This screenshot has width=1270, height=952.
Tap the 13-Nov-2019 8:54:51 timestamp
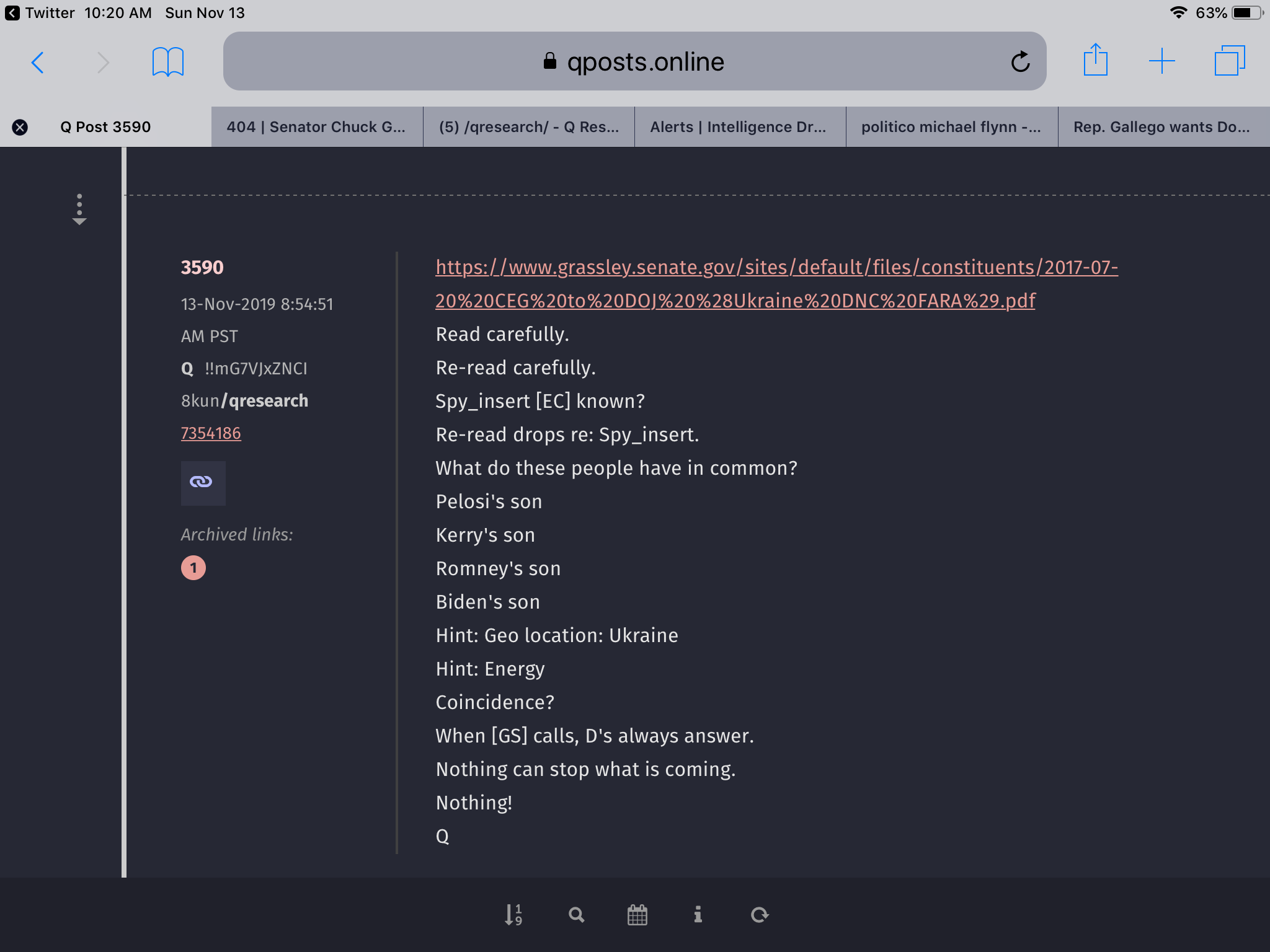tap(257, 320)
